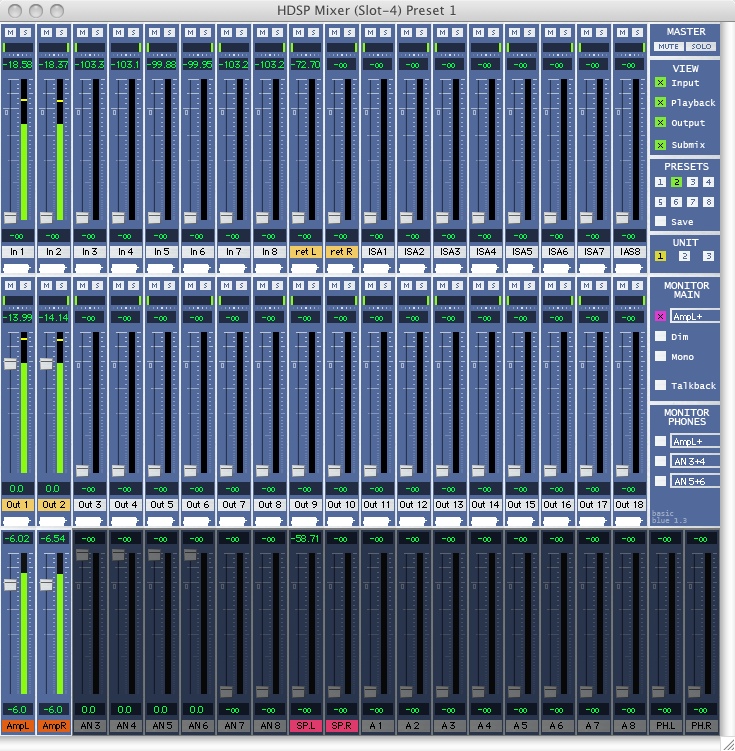Enable the Dim checkbox
The width and height of the screenshot is (735, 751).
[660, 336]
